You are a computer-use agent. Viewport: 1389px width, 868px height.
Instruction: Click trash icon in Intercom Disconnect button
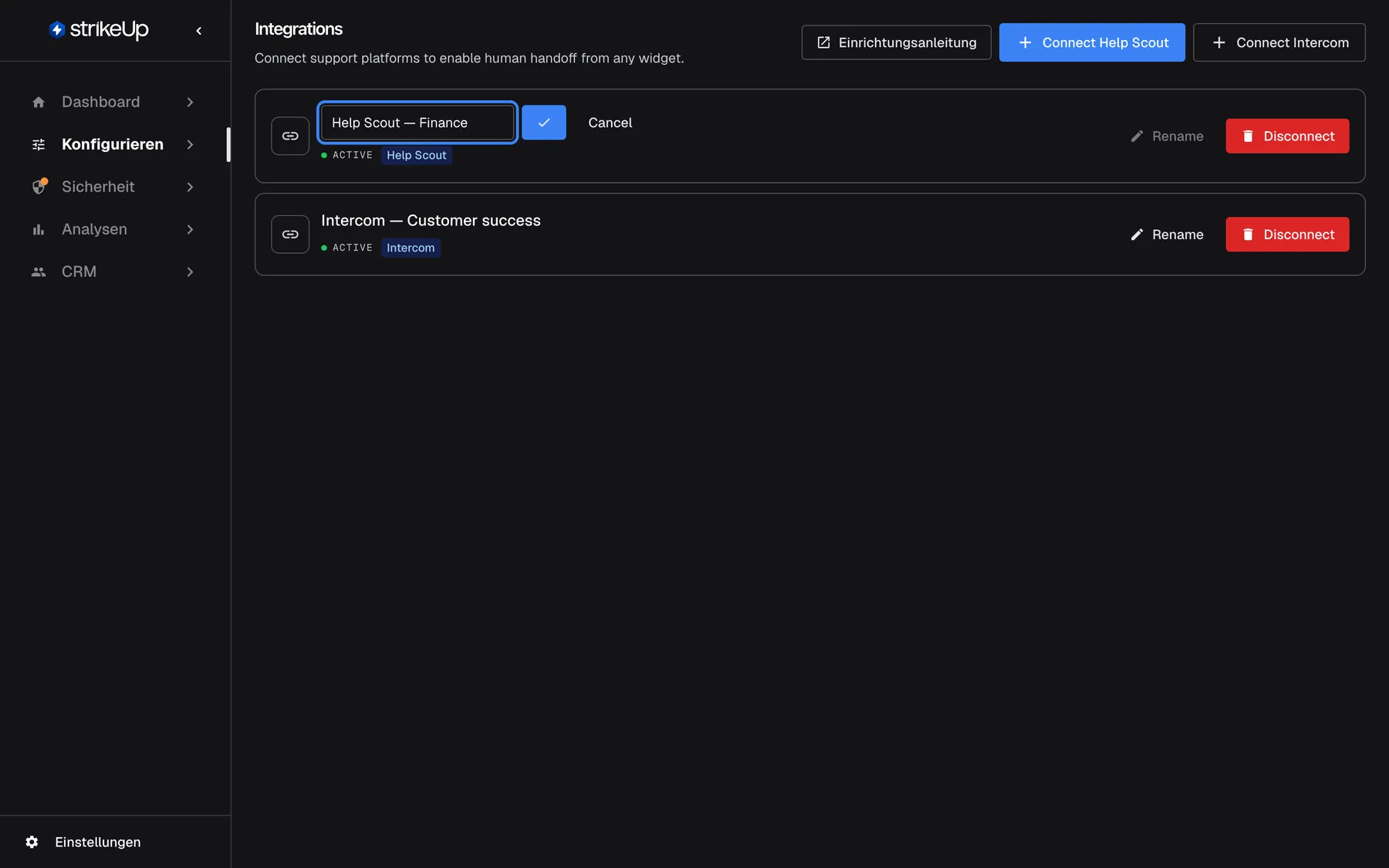tap(1248, 235)
